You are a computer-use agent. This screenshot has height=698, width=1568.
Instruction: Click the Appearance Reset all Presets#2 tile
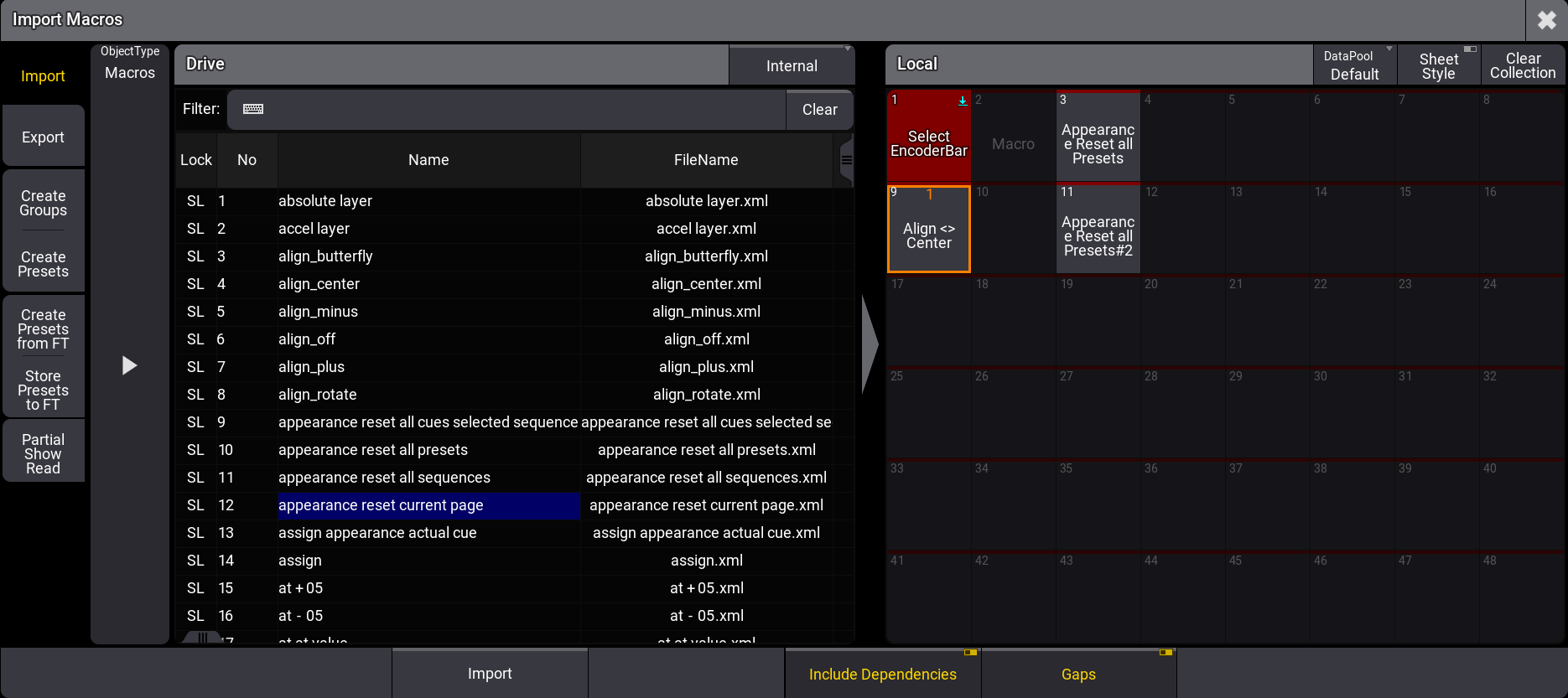(1098, 230)
